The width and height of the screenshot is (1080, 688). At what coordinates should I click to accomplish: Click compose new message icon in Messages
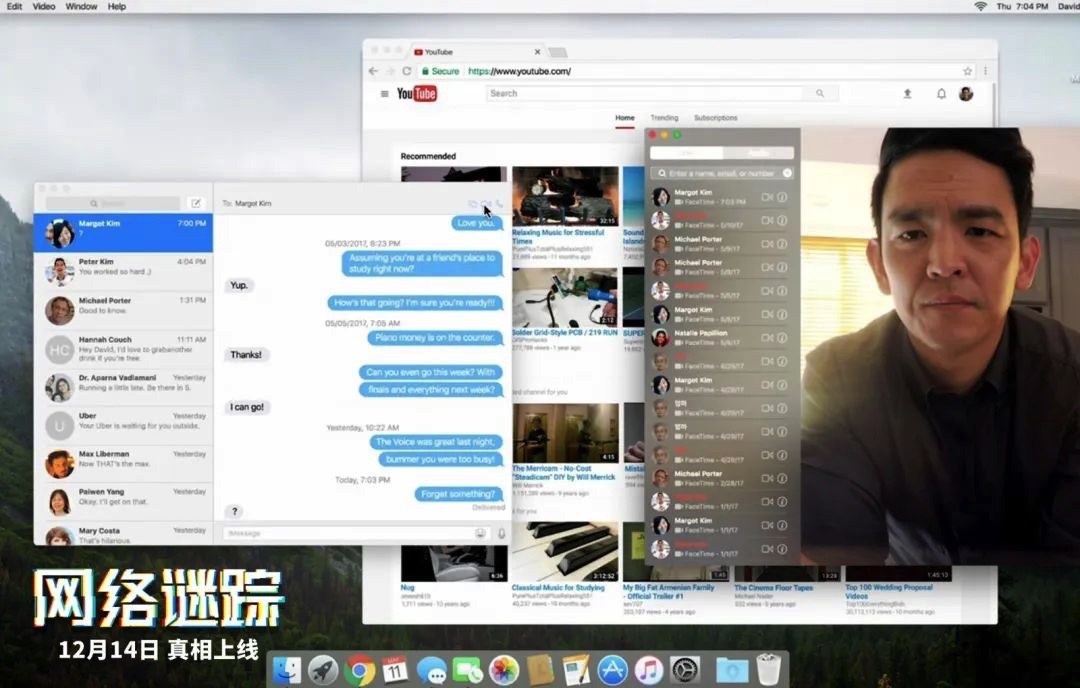tap(196, 203)
